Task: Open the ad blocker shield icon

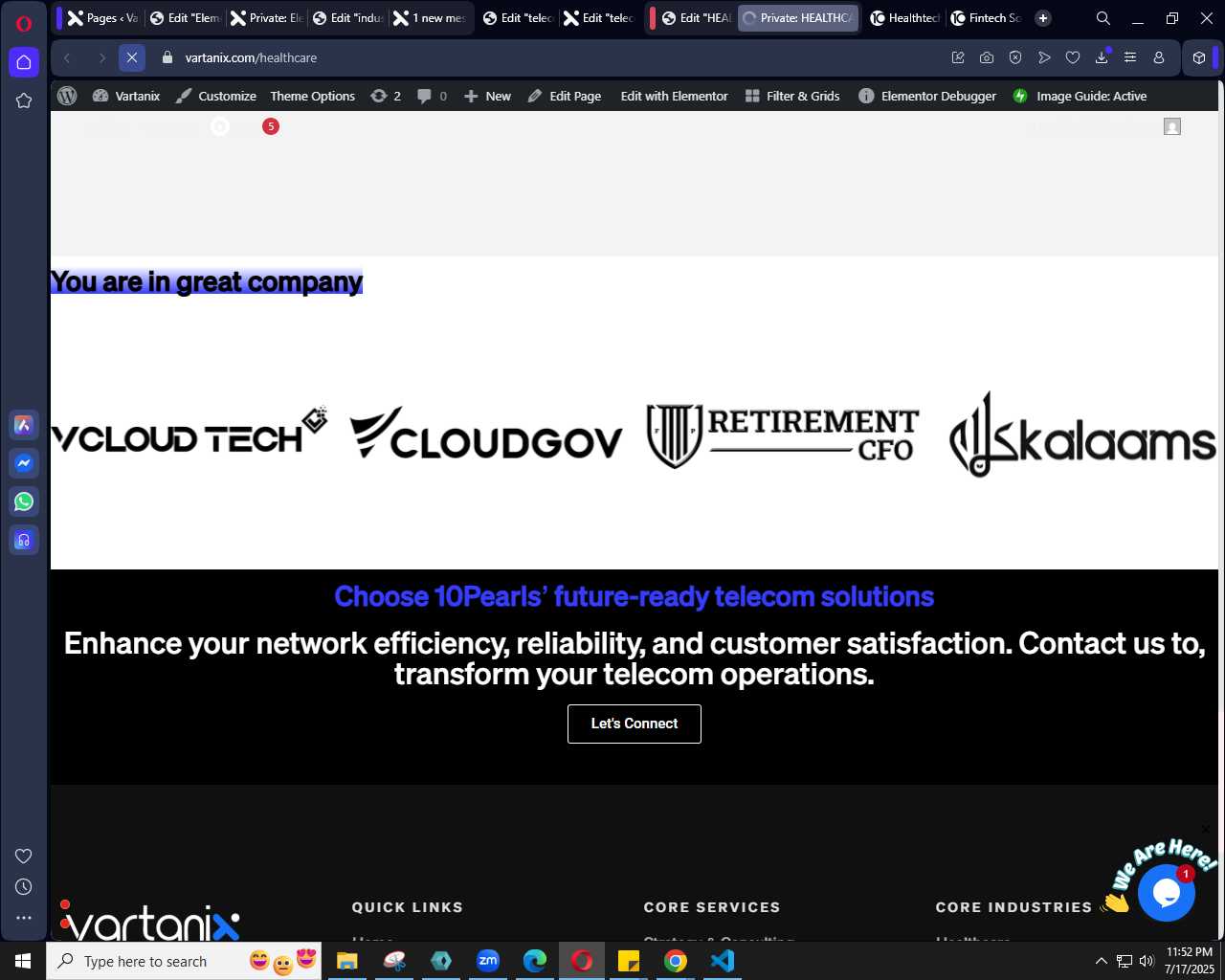Action: [x=1015, y=57]
